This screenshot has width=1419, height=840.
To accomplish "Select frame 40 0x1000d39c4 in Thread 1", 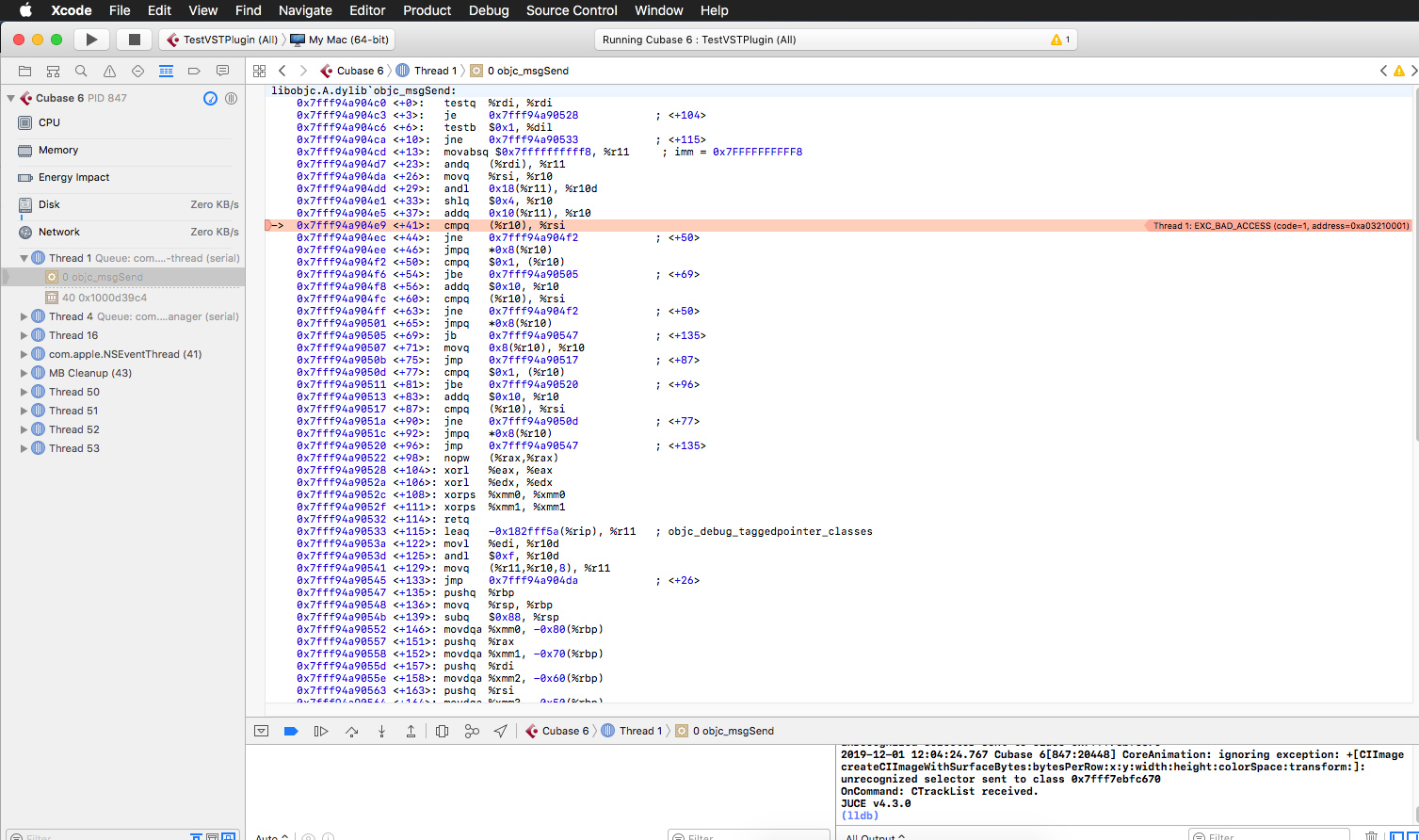I will pyautogui.click(x=104, y=298).
